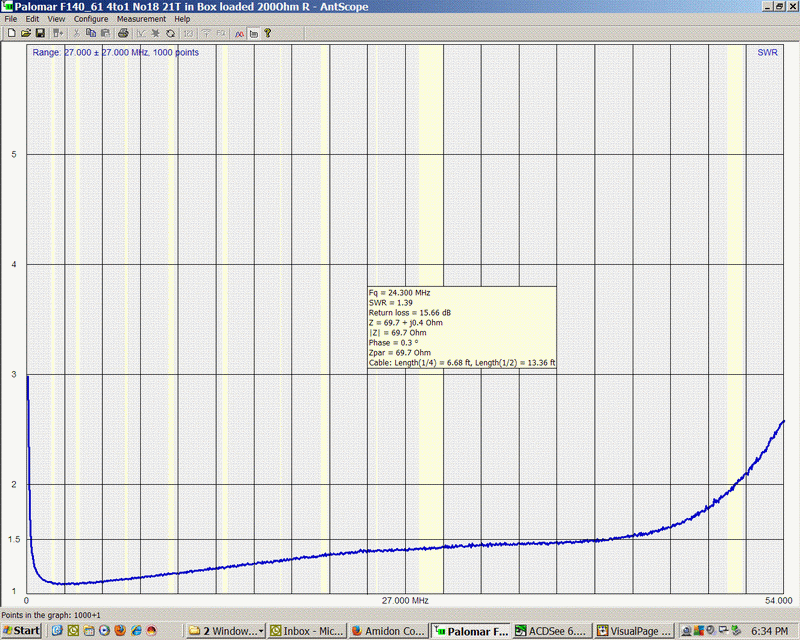The height and width of the screenshot is (640, 800).
Task: Click the Return loss = 15.66 dB line
Action: coord(410,312)
